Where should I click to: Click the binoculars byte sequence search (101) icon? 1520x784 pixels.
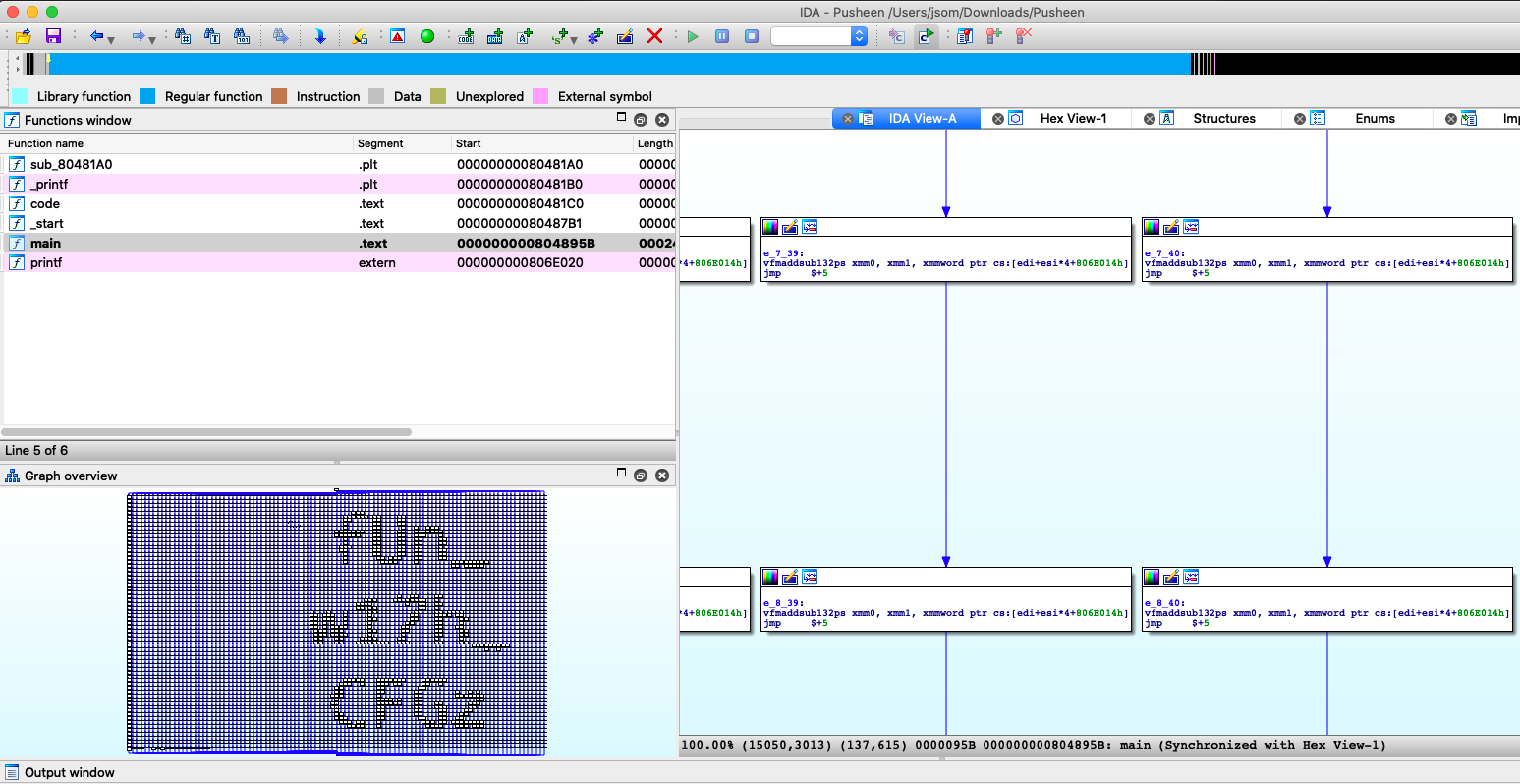pos(242,36)
